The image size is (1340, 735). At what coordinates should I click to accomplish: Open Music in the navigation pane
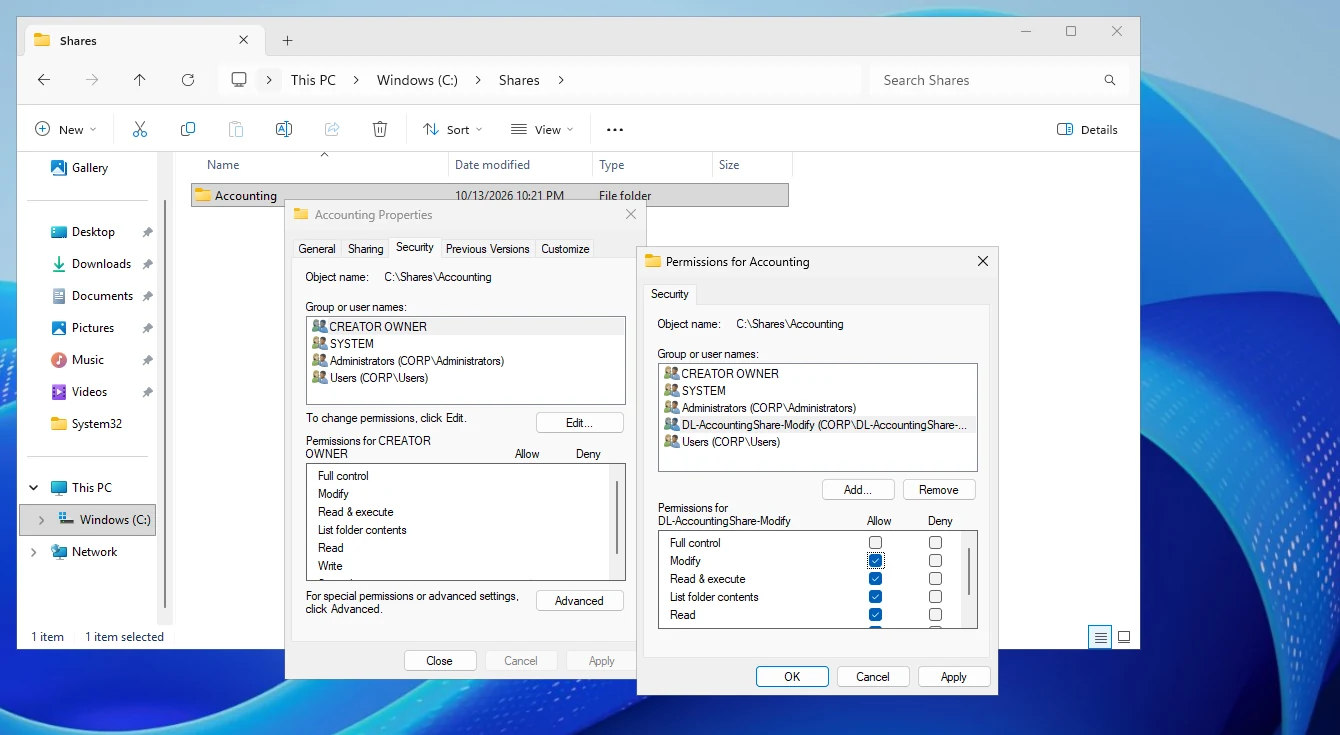click(x=87, y=360)
